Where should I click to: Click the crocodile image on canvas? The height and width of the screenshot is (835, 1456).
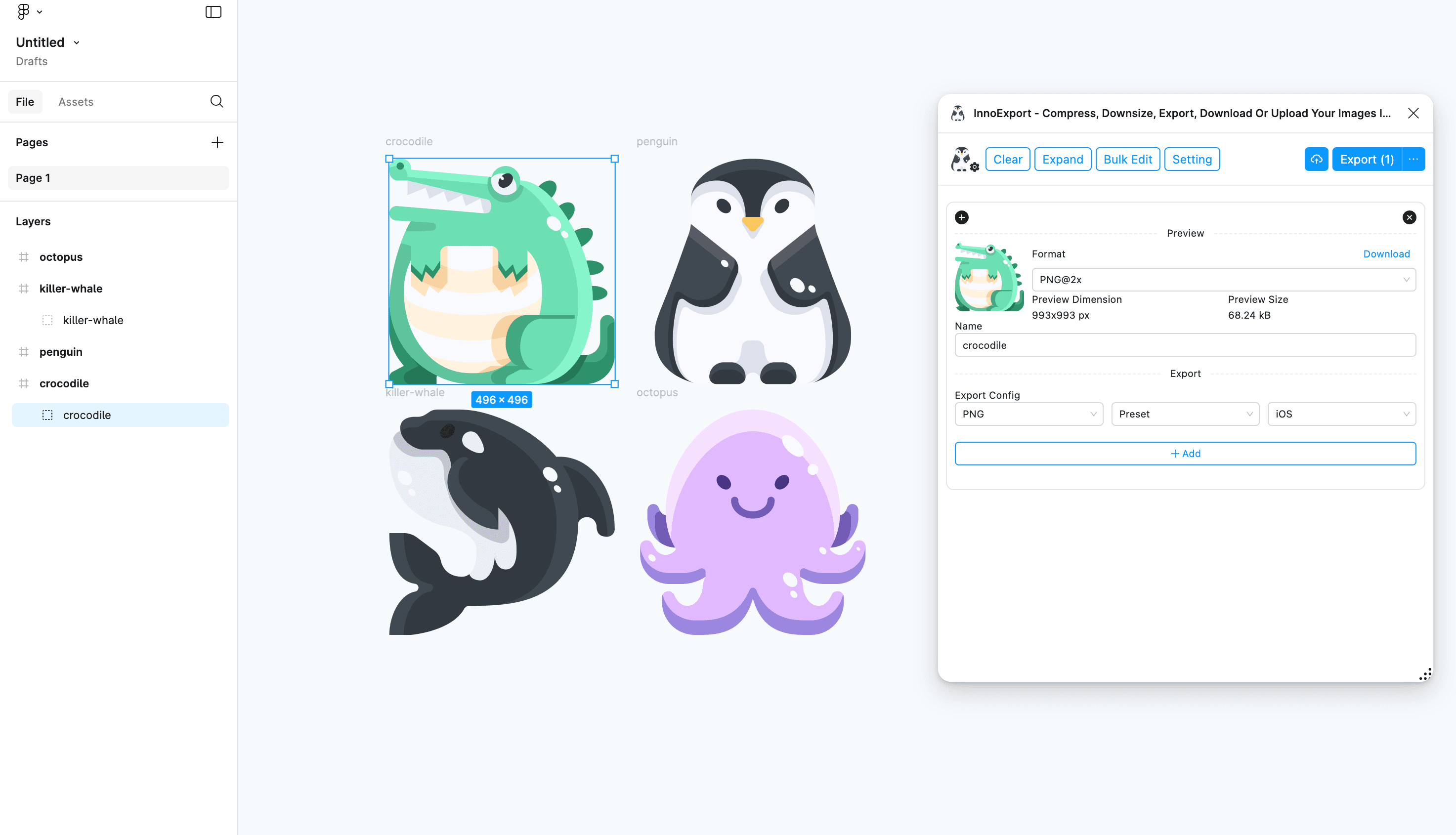[502, 271]
